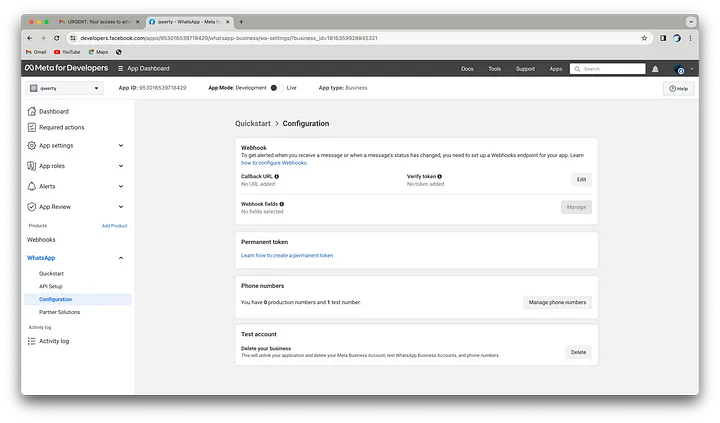Open how to configure Webhooks link

pyautogui.click(x=274, y=163)
